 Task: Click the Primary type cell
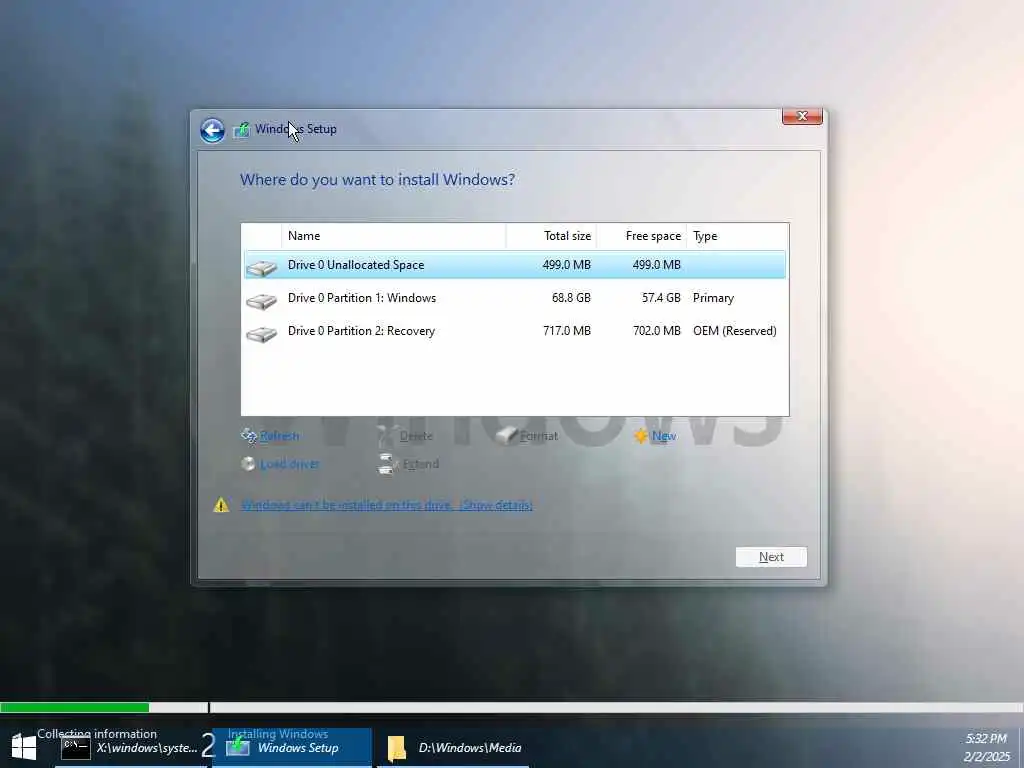tap(713, 298)
